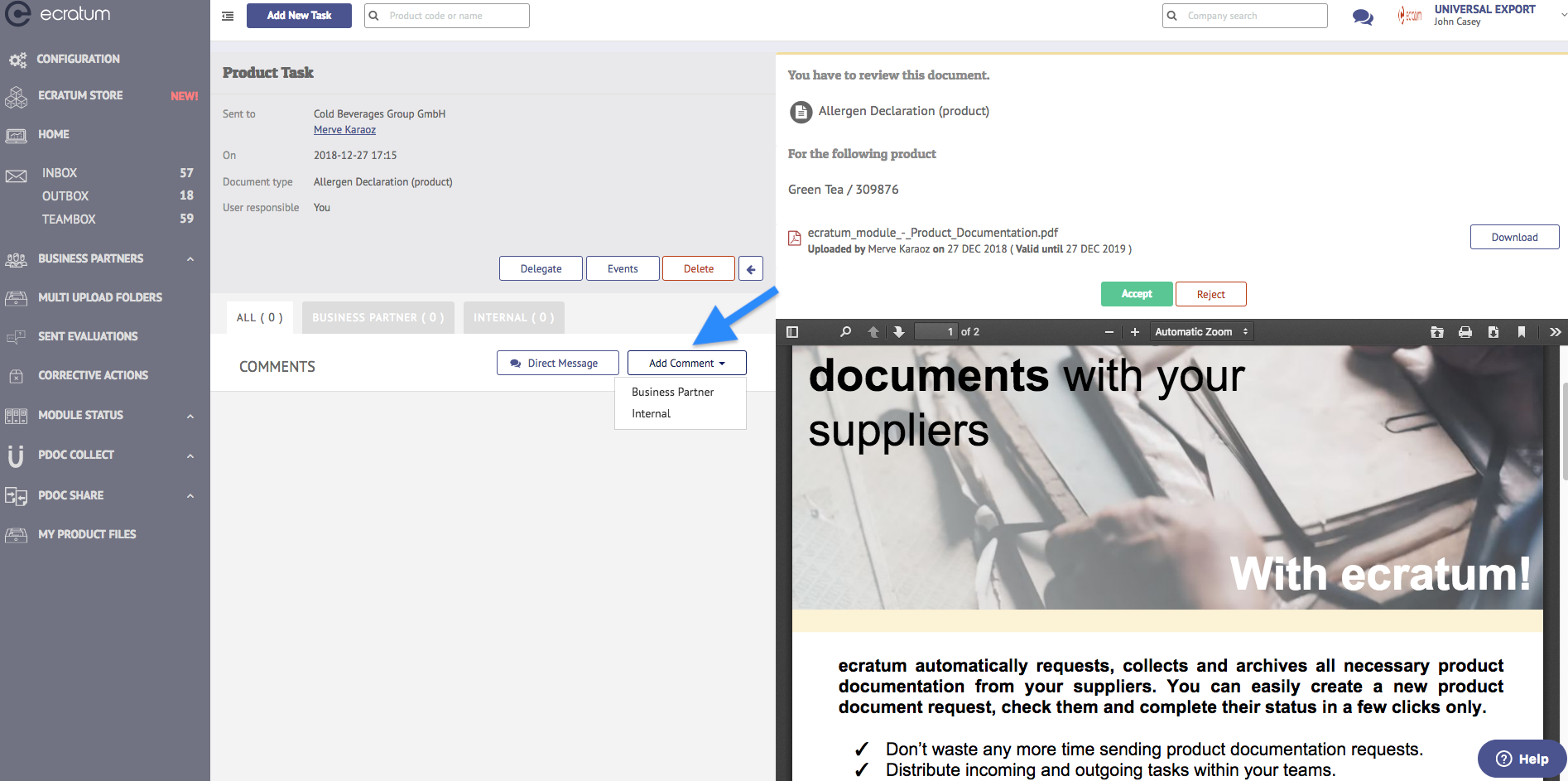Zoom in with the plus icon

coord(1135,332)
